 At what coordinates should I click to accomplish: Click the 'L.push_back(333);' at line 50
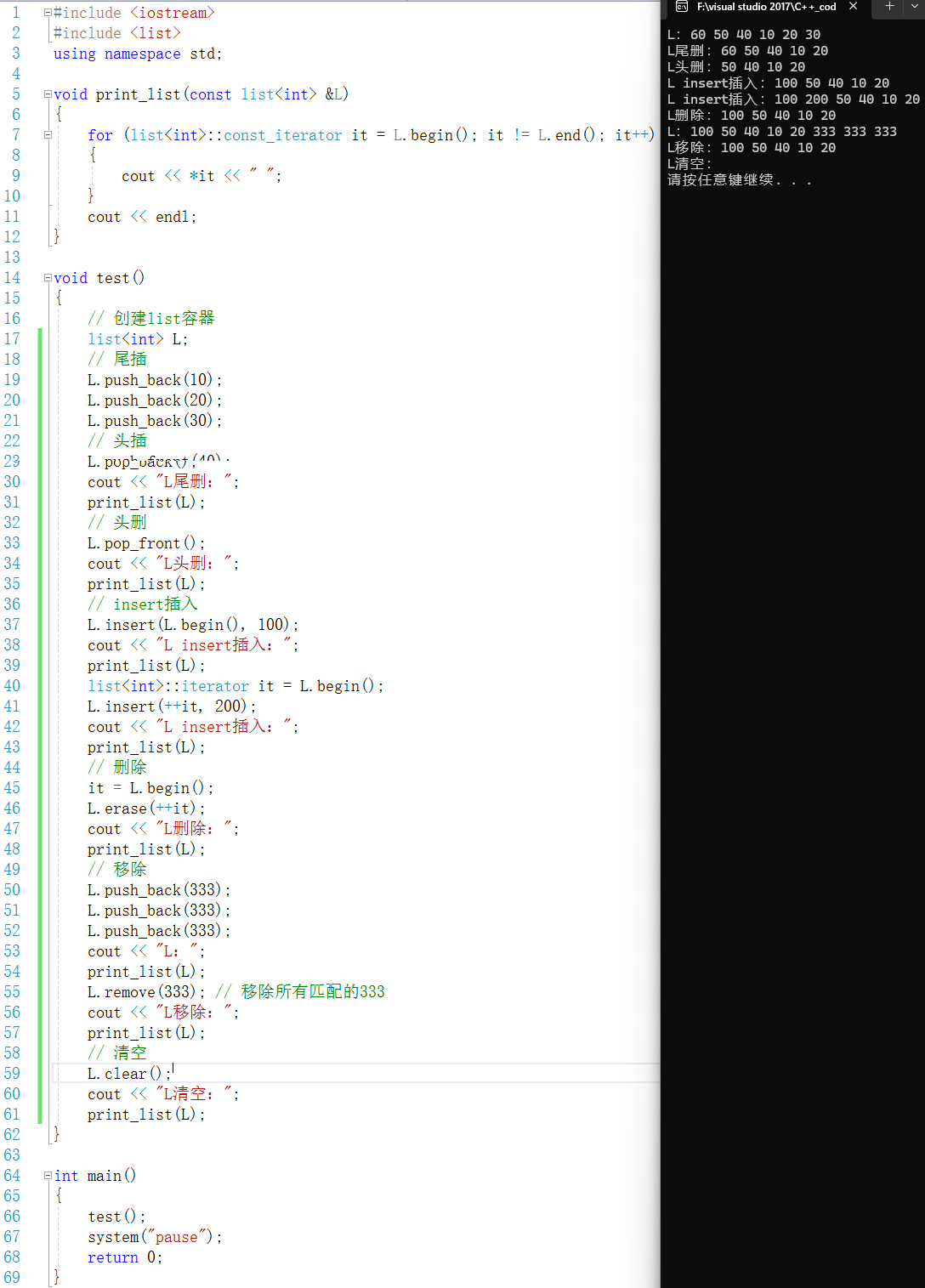click(159, 890)
